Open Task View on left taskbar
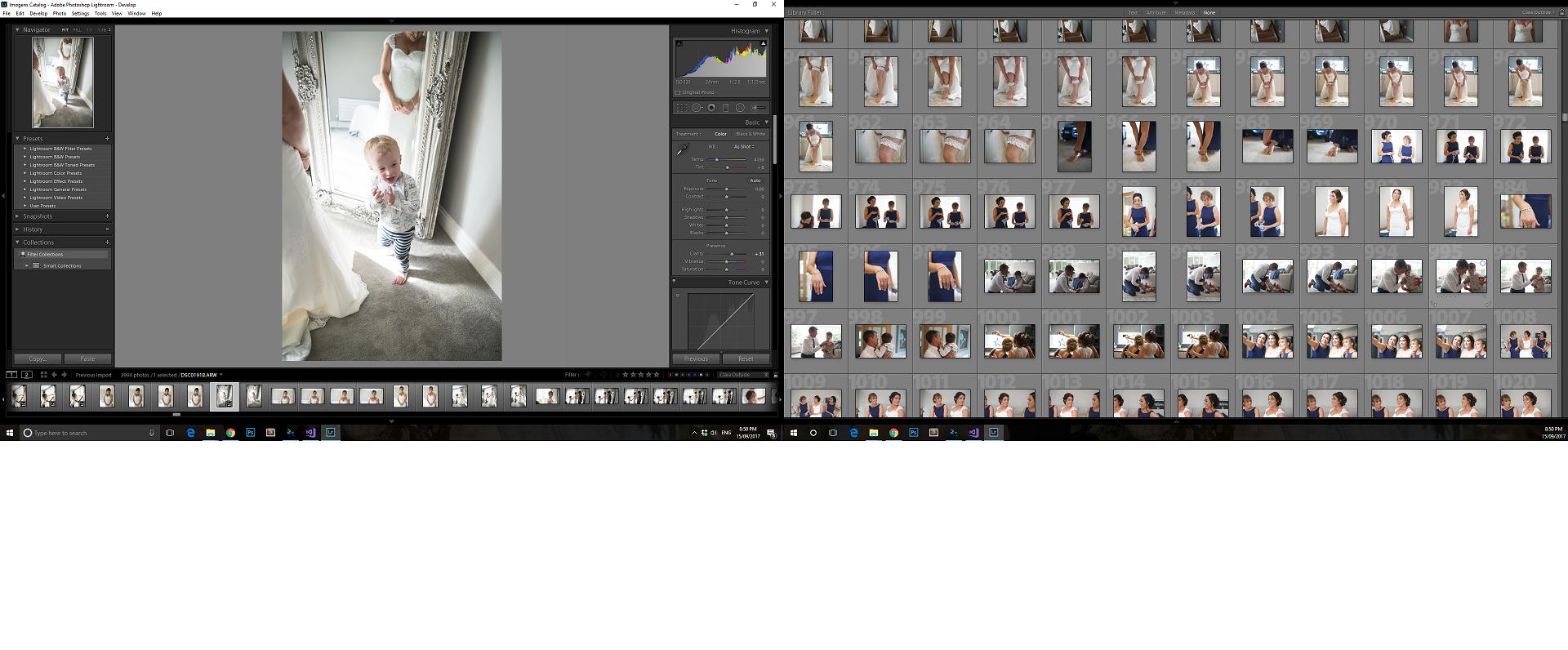The height and width of the screenshot is (650, 1568). pyautogui.click(x=170, y=433)
